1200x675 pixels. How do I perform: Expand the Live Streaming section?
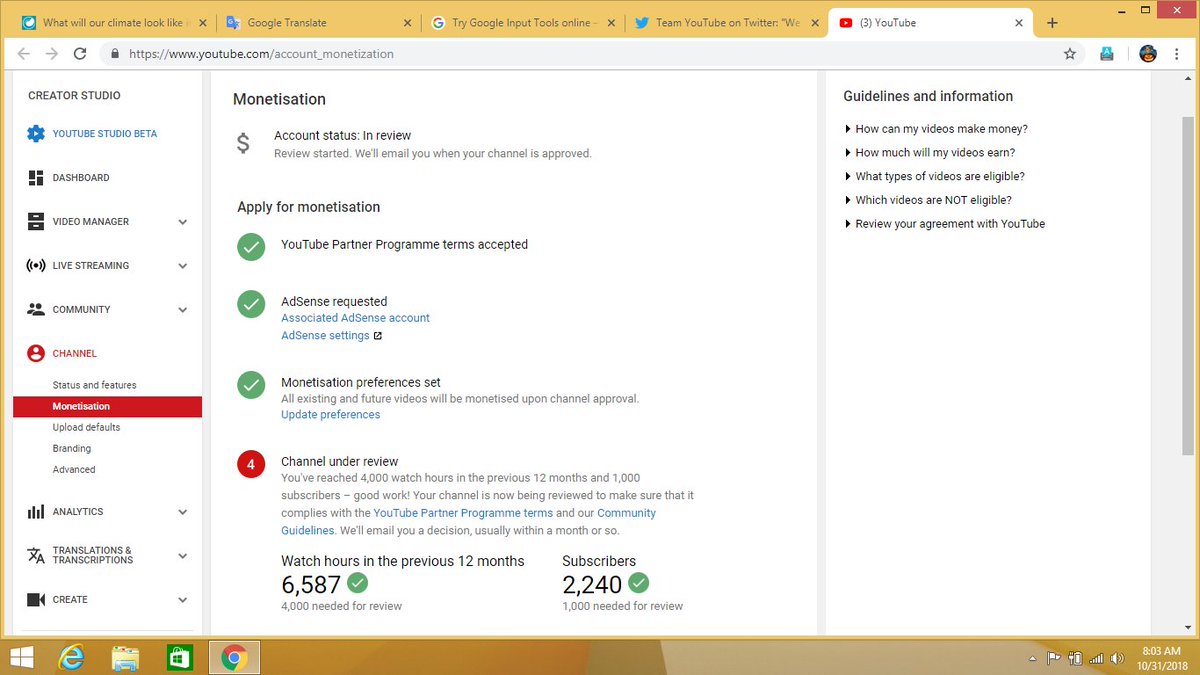click(183, 266)
